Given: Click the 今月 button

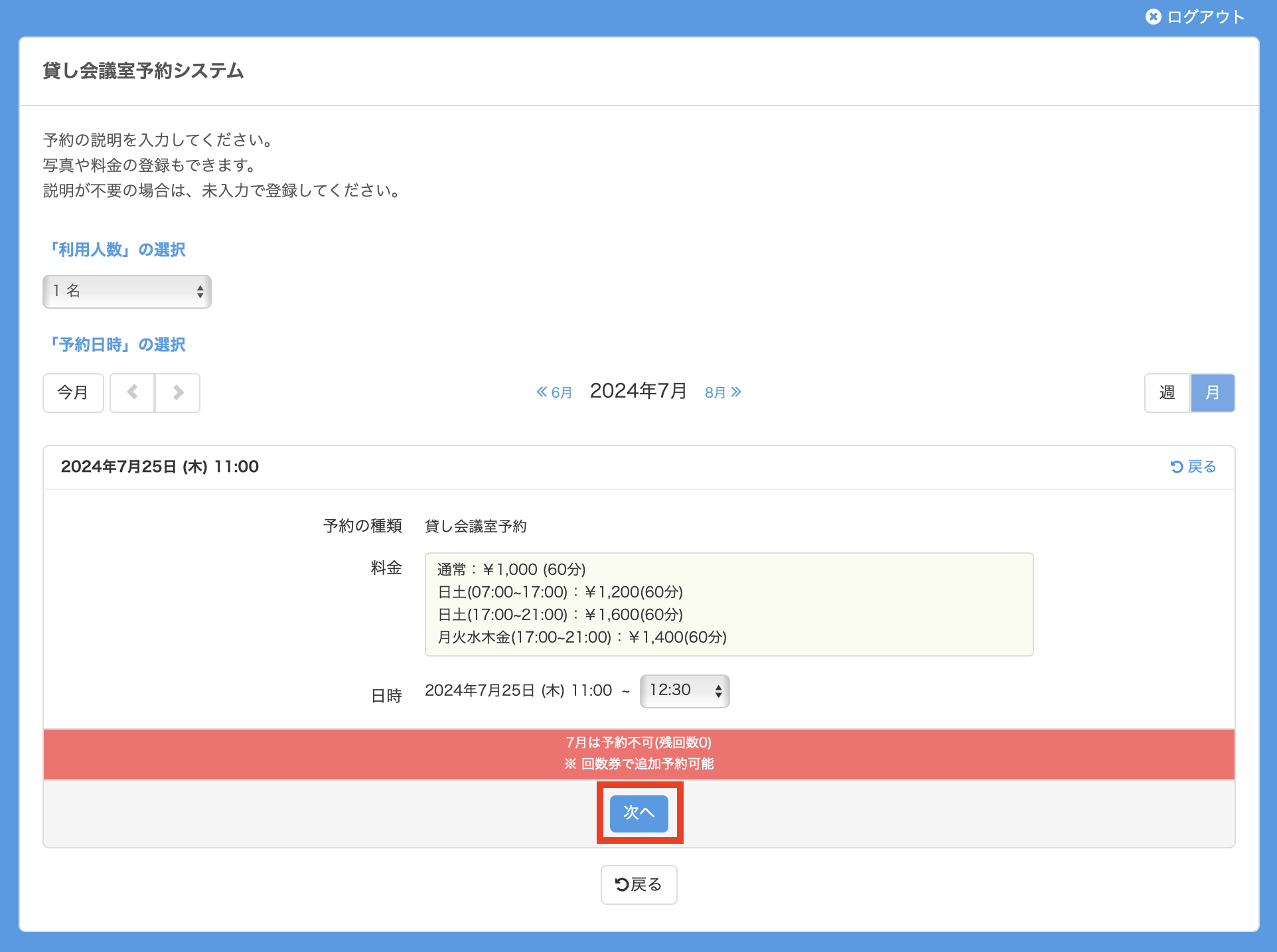Looking at the screenshot, I should click(x=73, y=392).
